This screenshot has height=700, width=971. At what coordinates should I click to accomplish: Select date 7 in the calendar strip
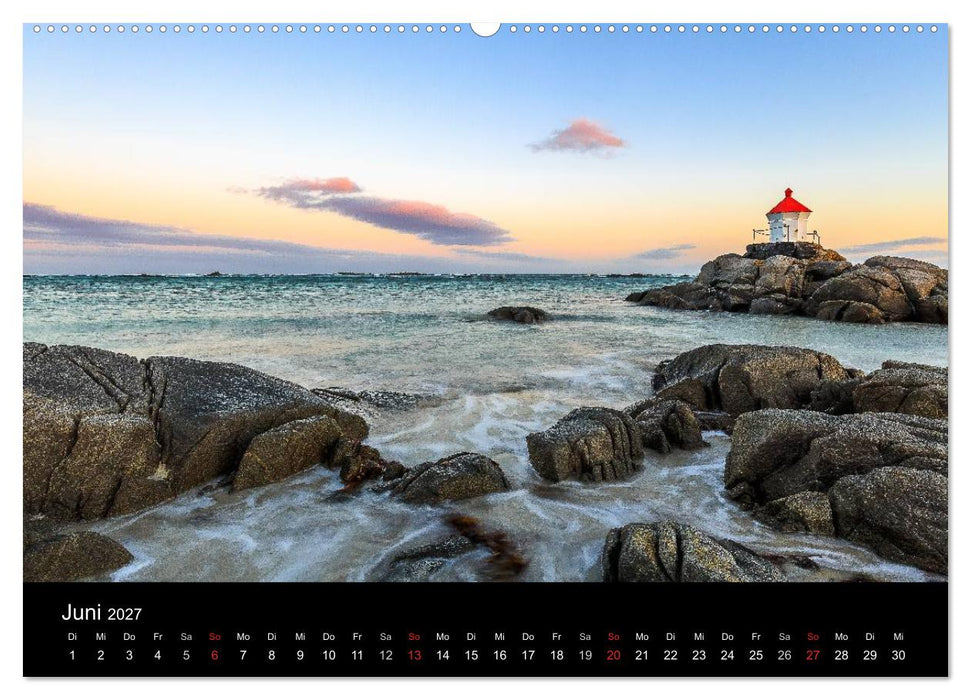[x=243, y=655]
